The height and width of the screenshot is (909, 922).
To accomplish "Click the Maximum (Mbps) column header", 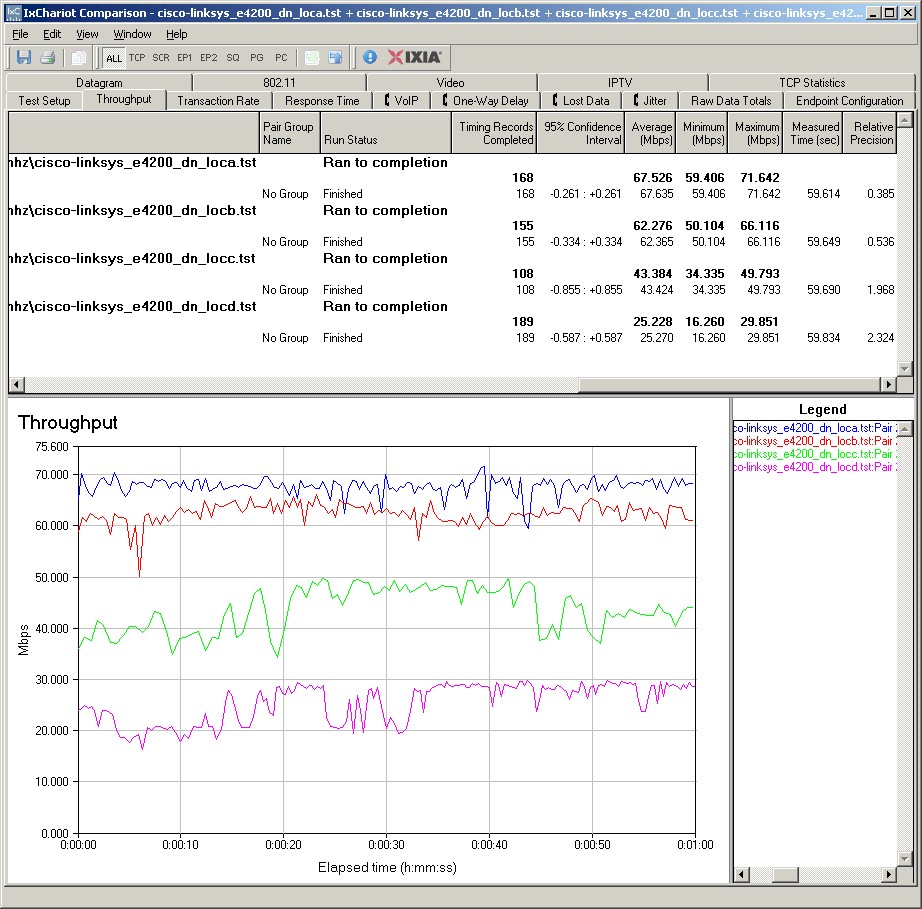I will click(x=756, y=133).
